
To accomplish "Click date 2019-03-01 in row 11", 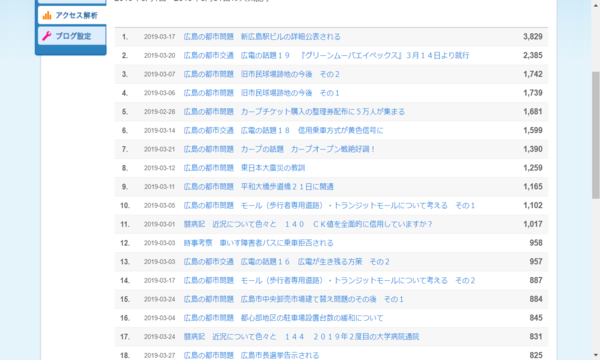I will (160, 224).
